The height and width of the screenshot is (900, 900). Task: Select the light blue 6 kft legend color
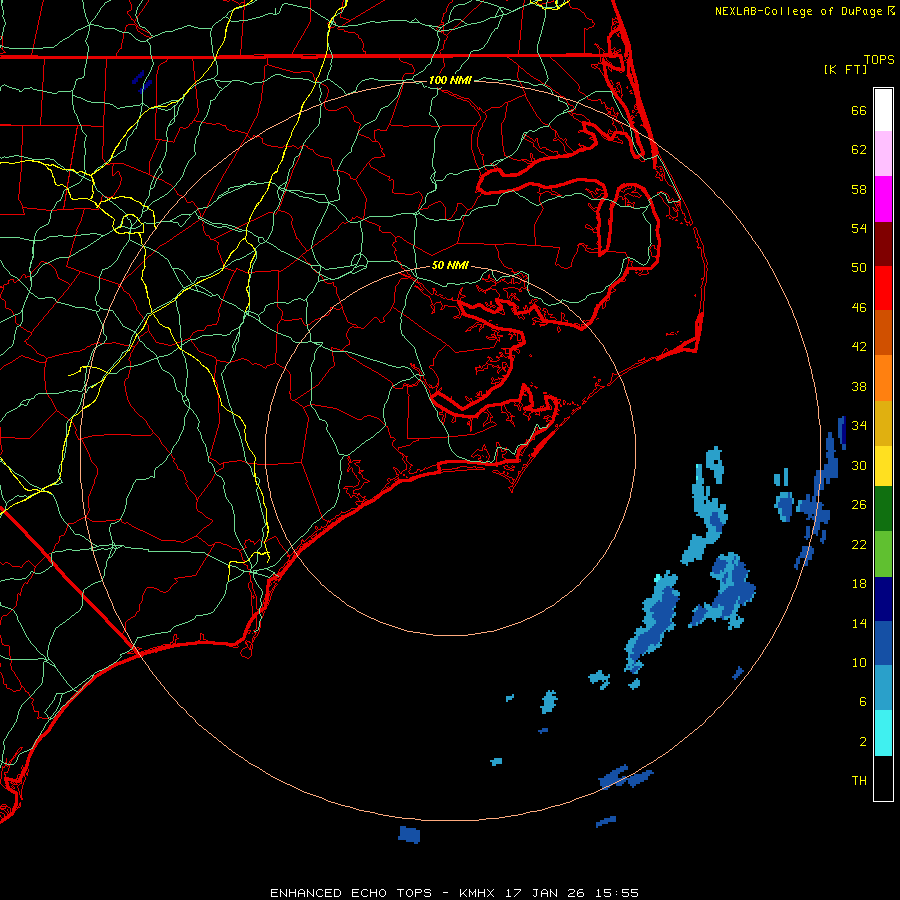(x=883, y=688)
